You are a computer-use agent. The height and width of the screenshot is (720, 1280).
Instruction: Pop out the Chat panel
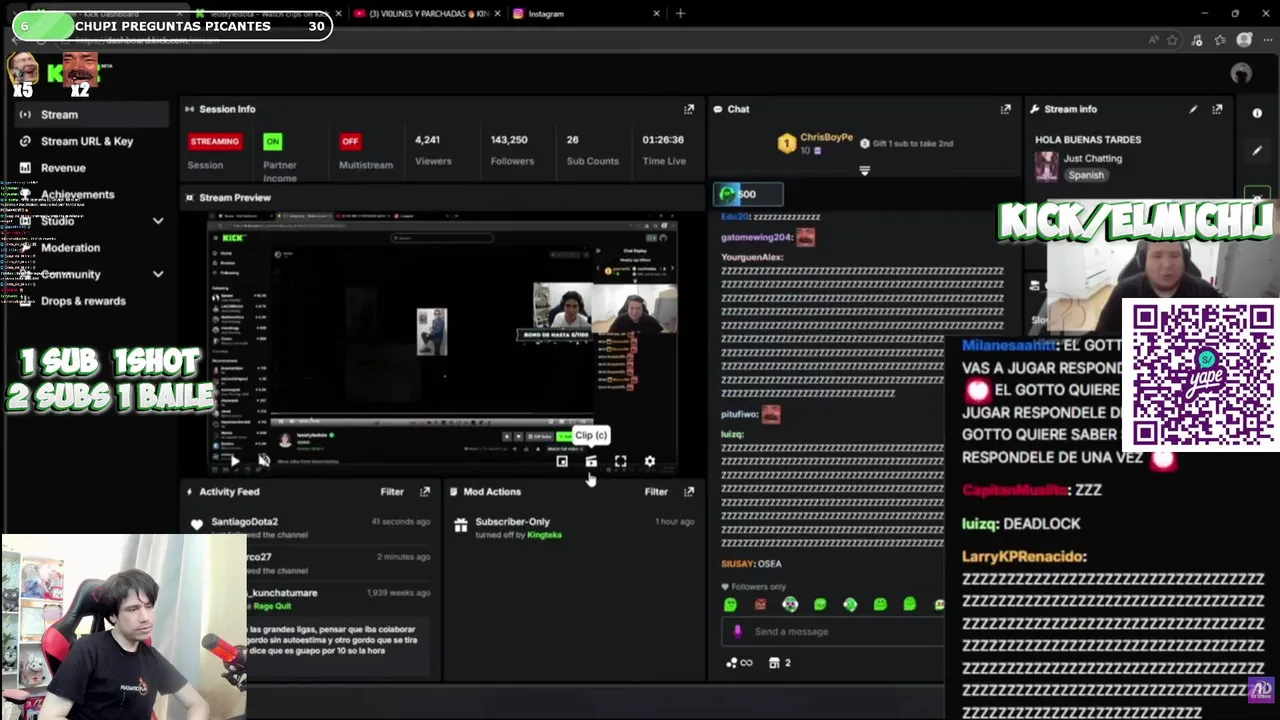(1005, 109)
